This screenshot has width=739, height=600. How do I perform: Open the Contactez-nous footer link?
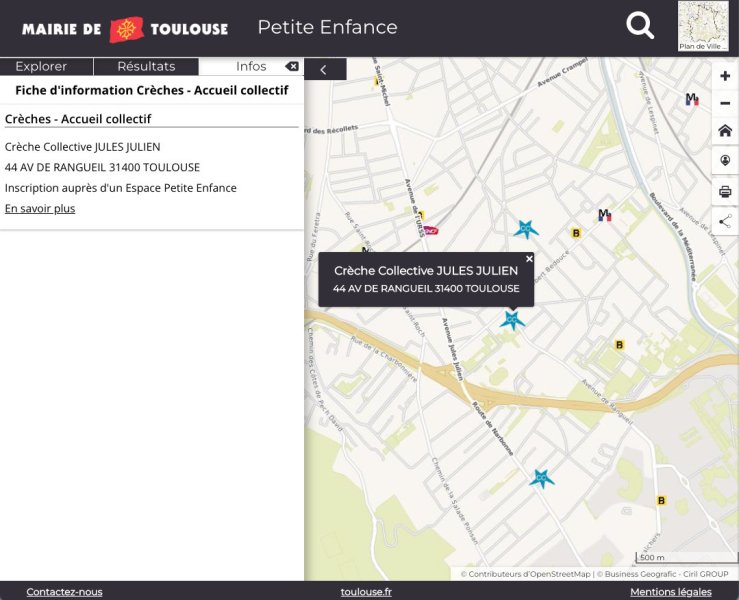pyautogui.click(x=64, y=592)
